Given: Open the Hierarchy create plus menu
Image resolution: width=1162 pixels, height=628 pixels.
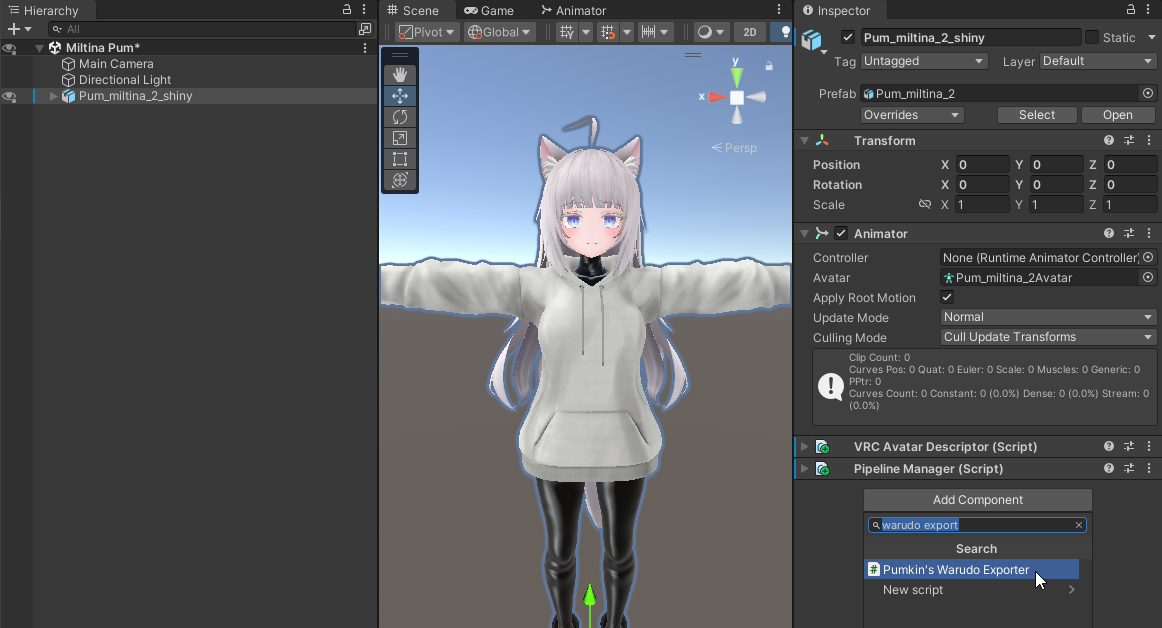Looking at the screenshot, I should pos(19,29).
